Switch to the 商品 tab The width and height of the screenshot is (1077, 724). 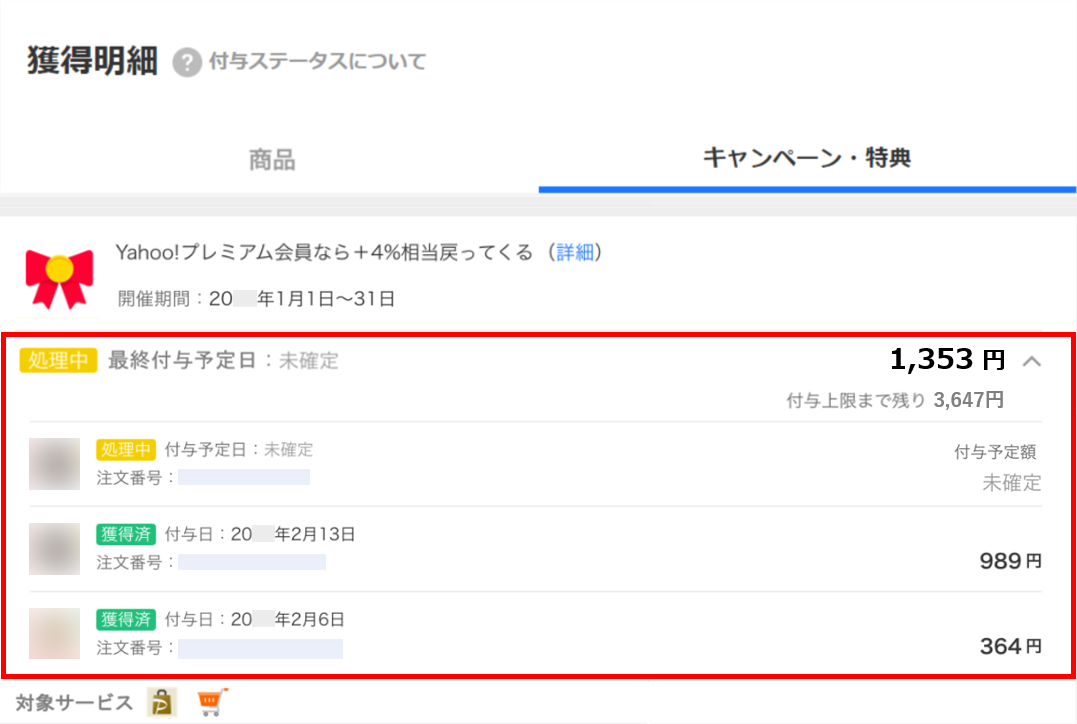click(x=272, y=159)
